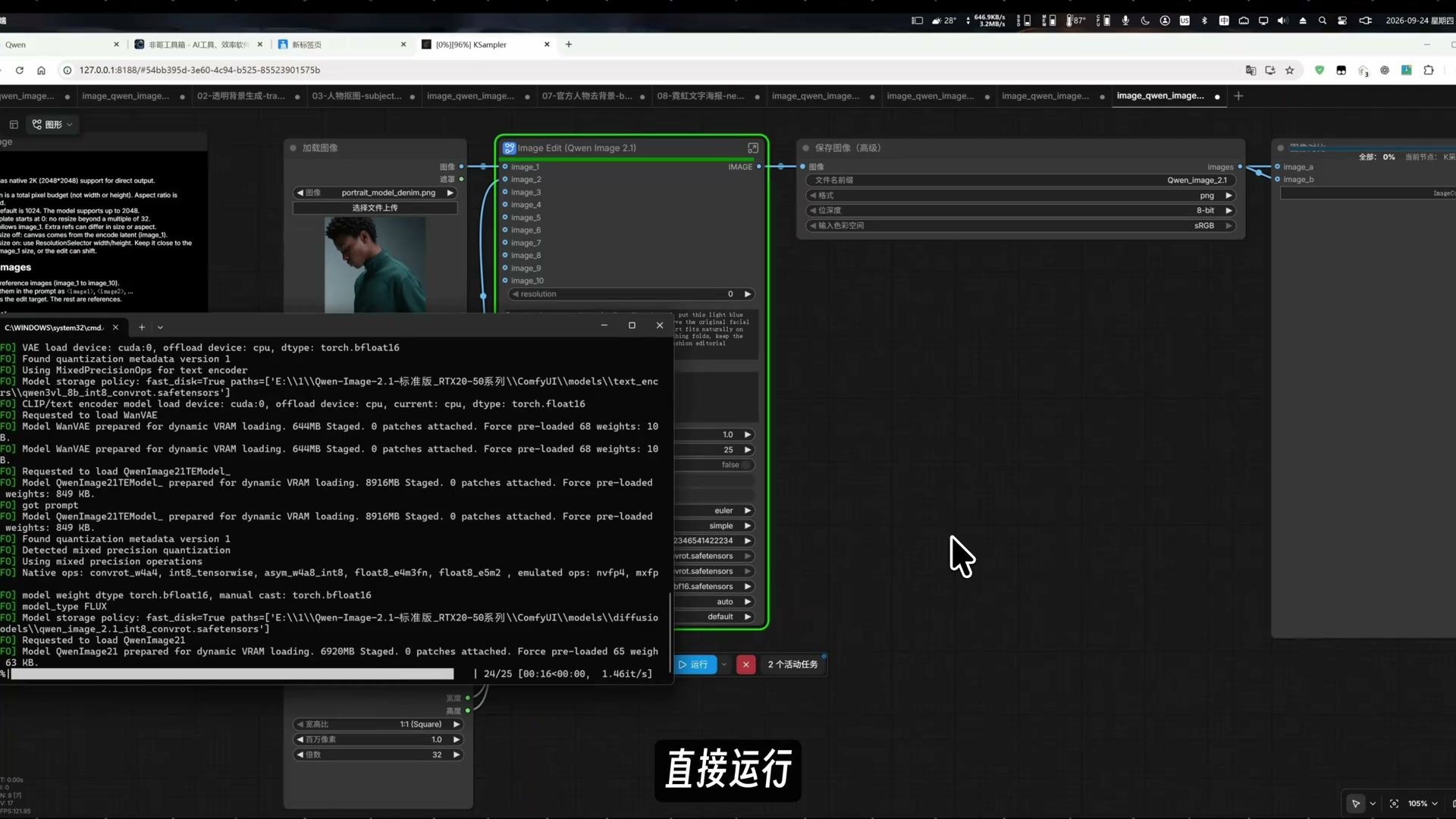Switch to the 03-人物抠图-subject workflow tab

[356, 96]
